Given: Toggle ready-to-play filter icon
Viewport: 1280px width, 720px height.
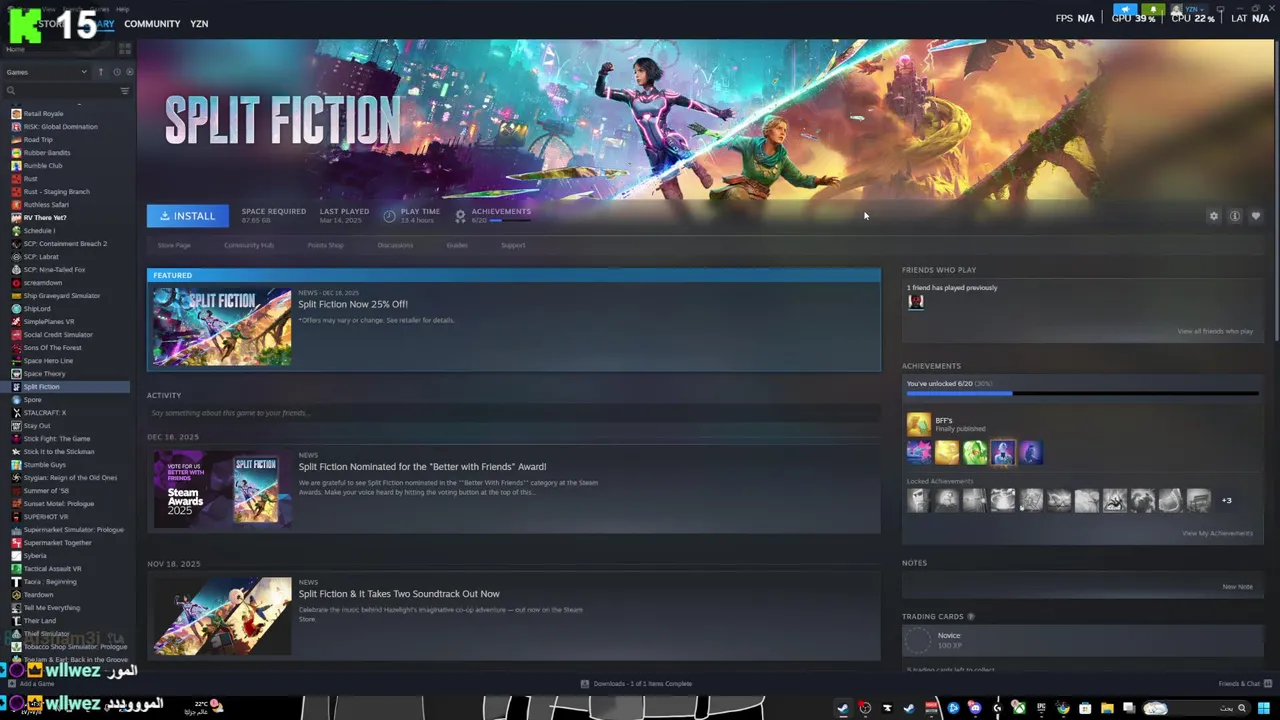Looking at the screenshot, I should [x=128, y=72].
